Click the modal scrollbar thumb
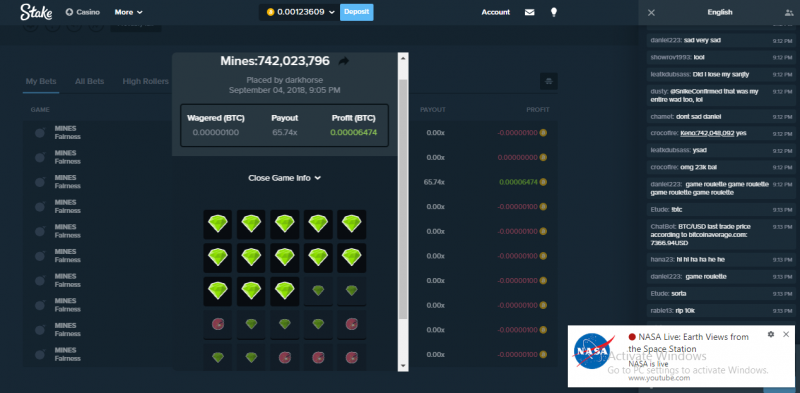 click(x=403, y=199)
